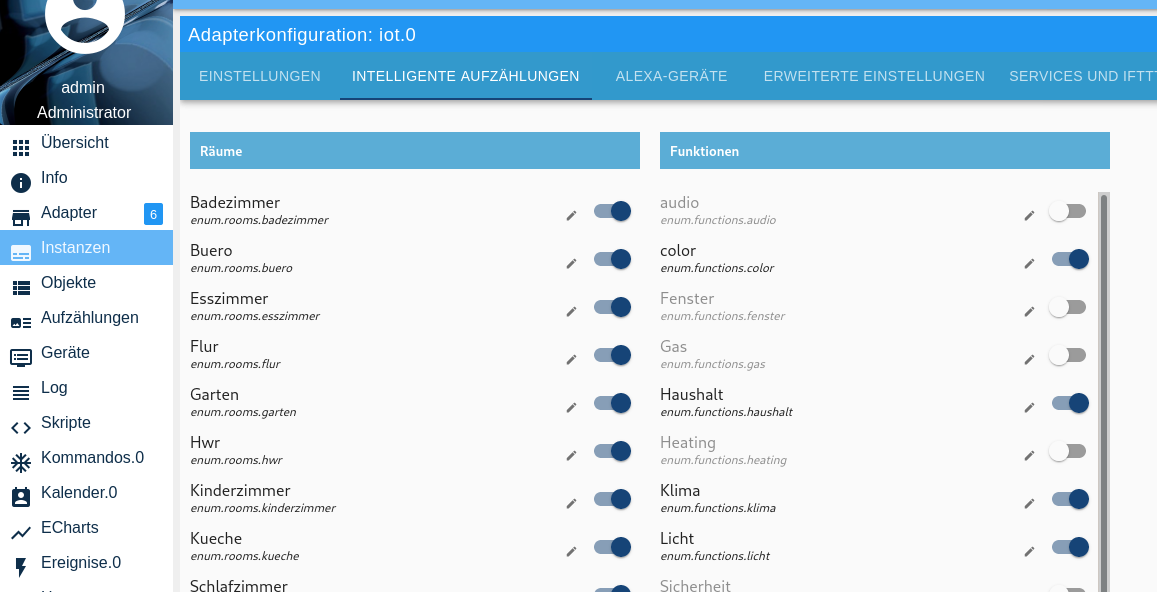Edit the Badezimmer room with pencil icon
Image resolution: width=1157 pixels, height=592 pixels.
pos(571,216)
